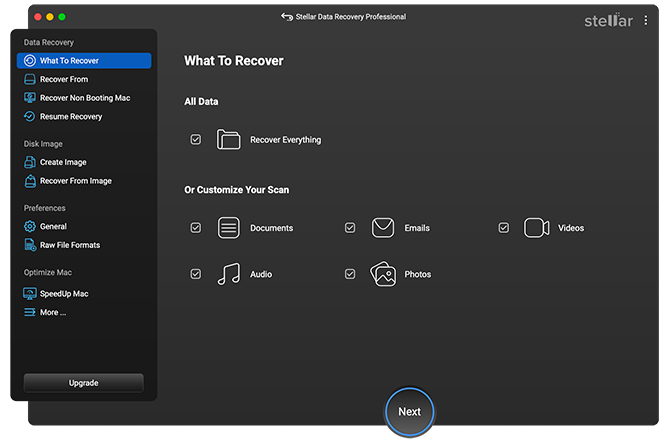Click the Videos camera icon
The height and width of the screenshot is (443, 668).
537,228
